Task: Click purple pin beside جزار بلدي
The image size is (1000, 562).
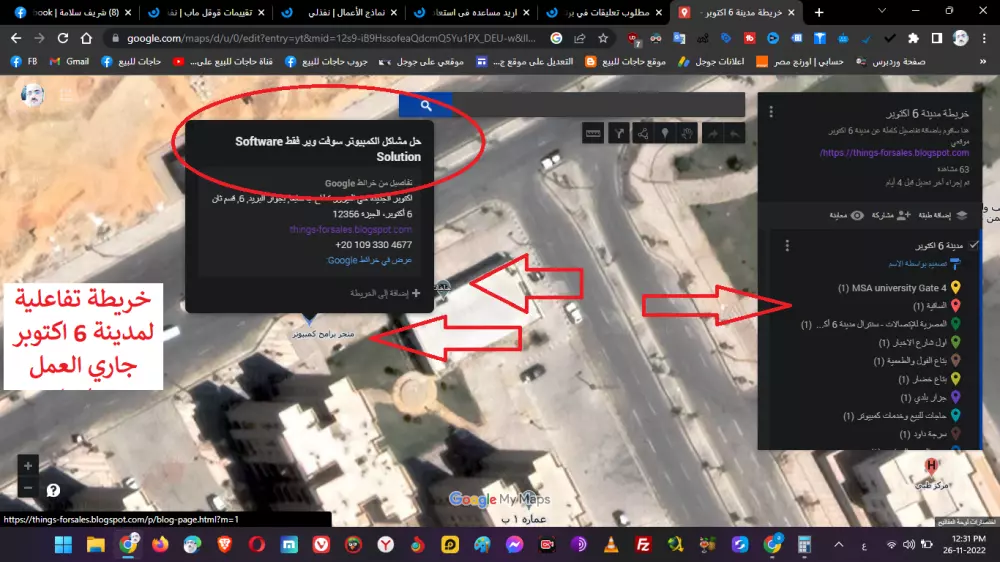Action: click(x=955, y=397)
